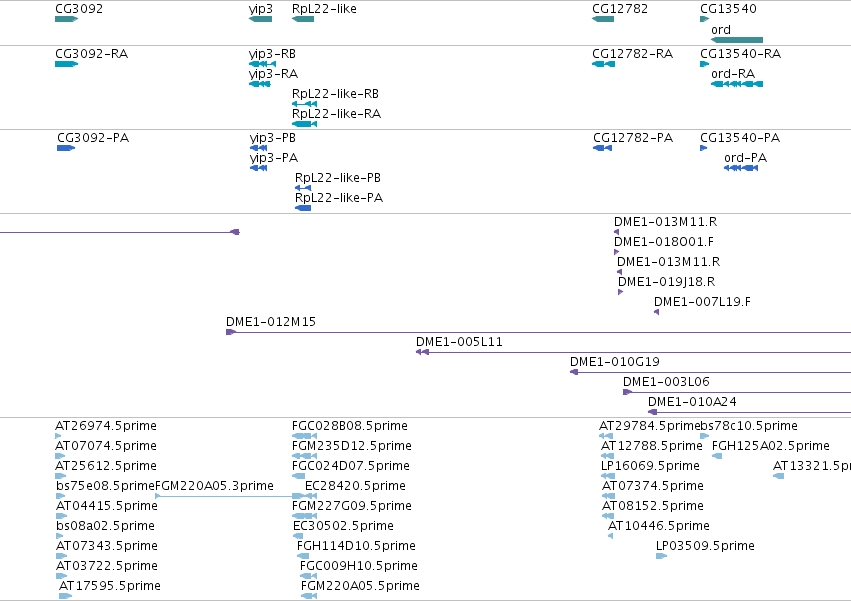
Task: Select the ord-RA transcript label
Action: [x=733, y=74]
